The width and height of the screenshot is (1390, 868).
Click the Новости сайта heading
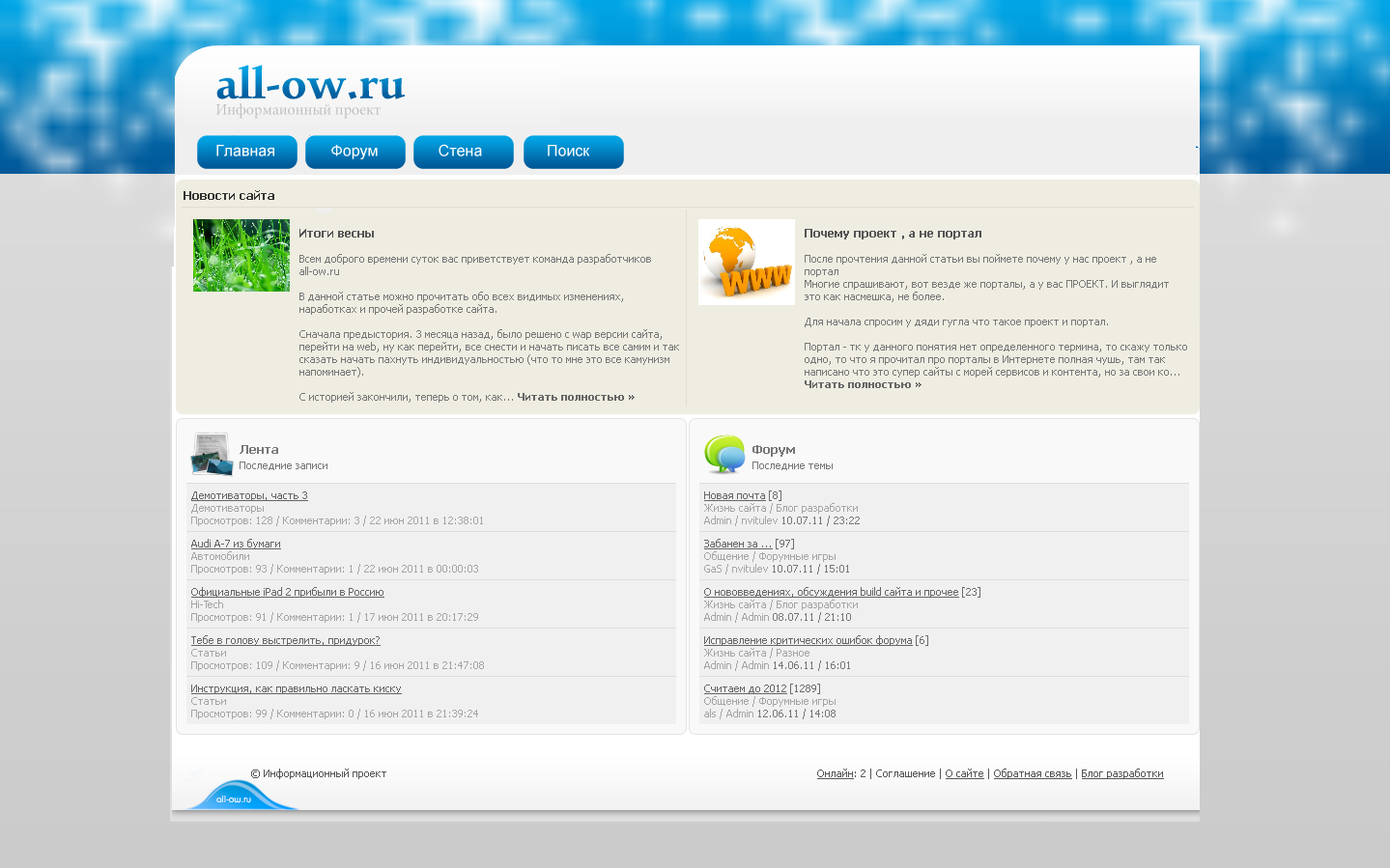click(x=229, y=196)
